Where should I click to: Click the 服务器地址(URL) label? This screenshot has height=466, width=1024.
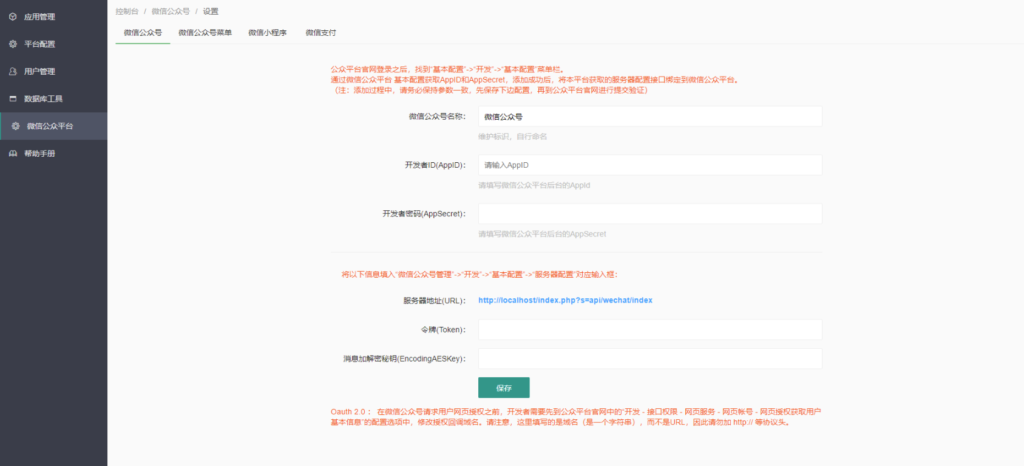(434, 300)
